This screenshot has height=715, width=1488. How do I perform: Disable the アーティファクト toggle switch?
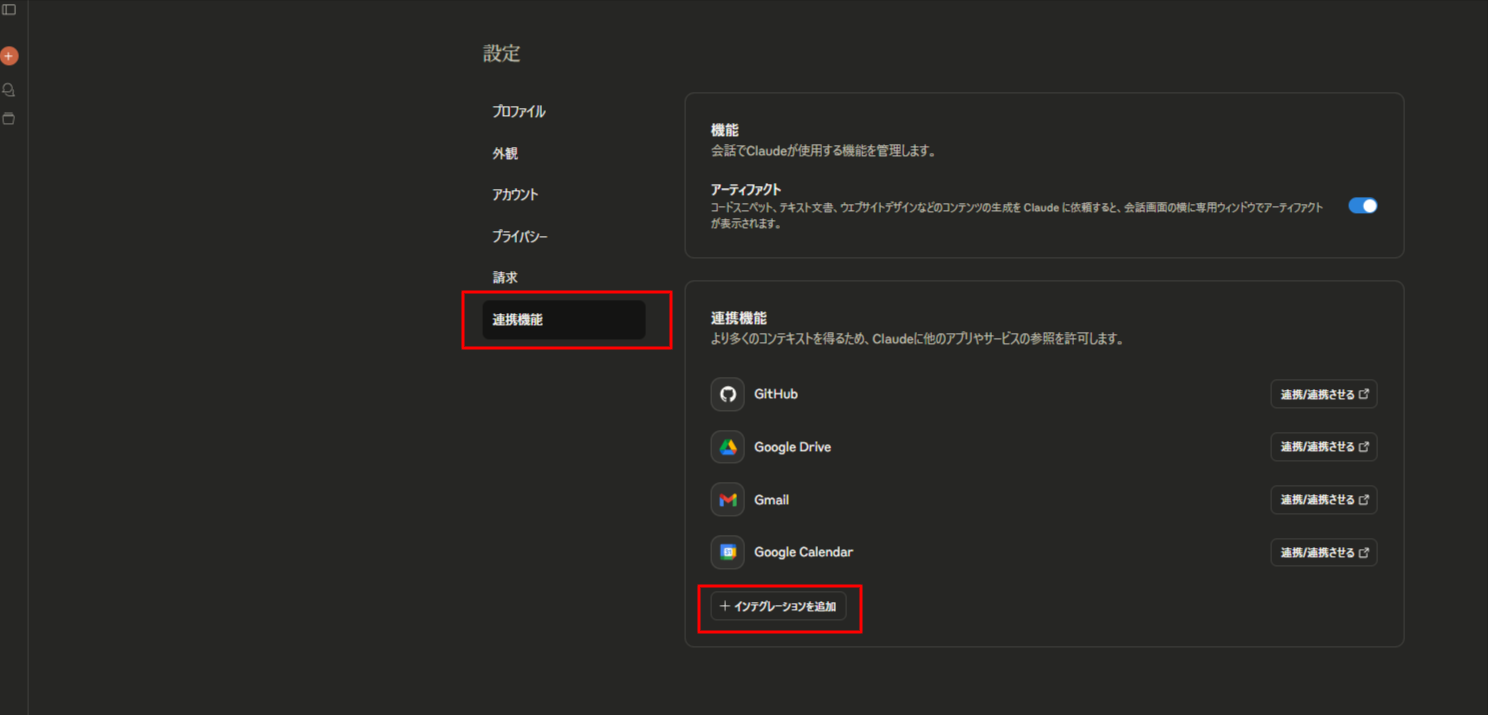click(x=1362, y=206)
